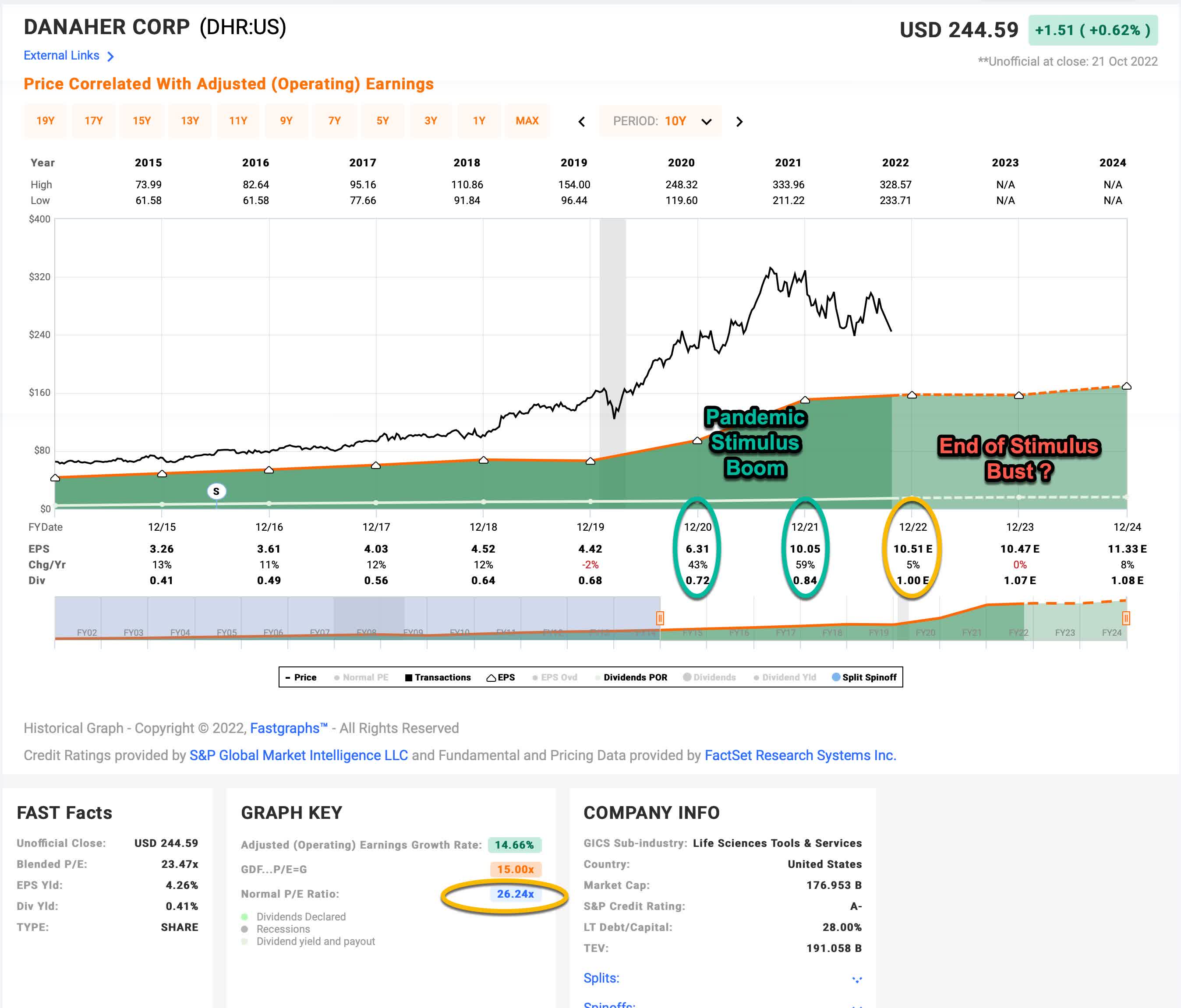Click Life Sciences Tools & Services text
Viewport: 1181px width, 1008px height.
(778, 843)
